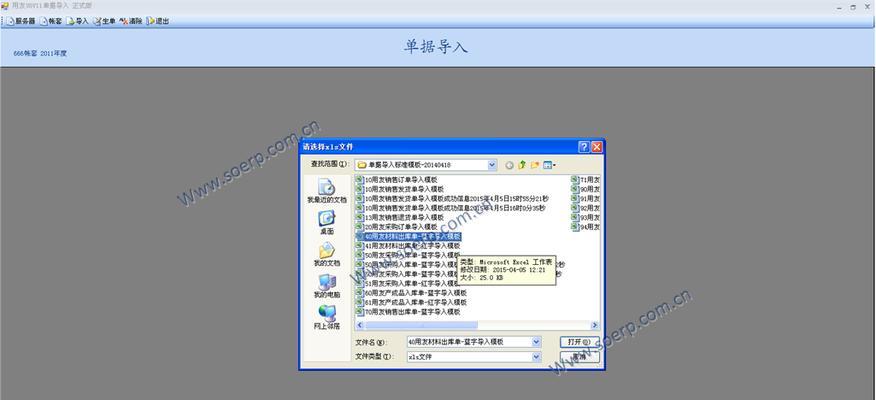Click the Excel icon of file 93用友

point(575,217)
